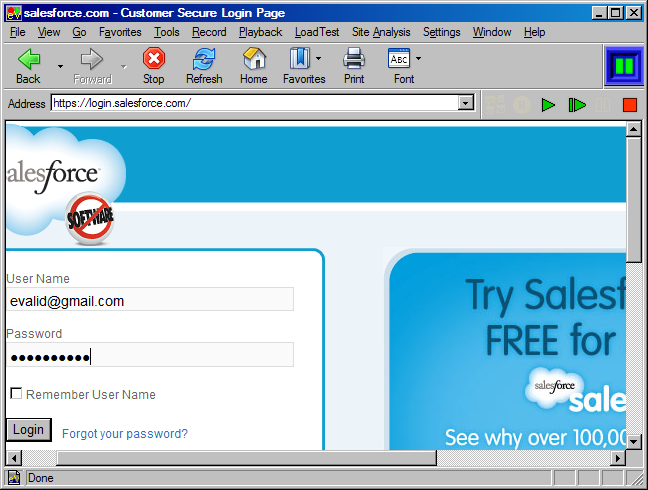Expand the Forward history dropdown arrow
The image size is (648, 490).
124,66
